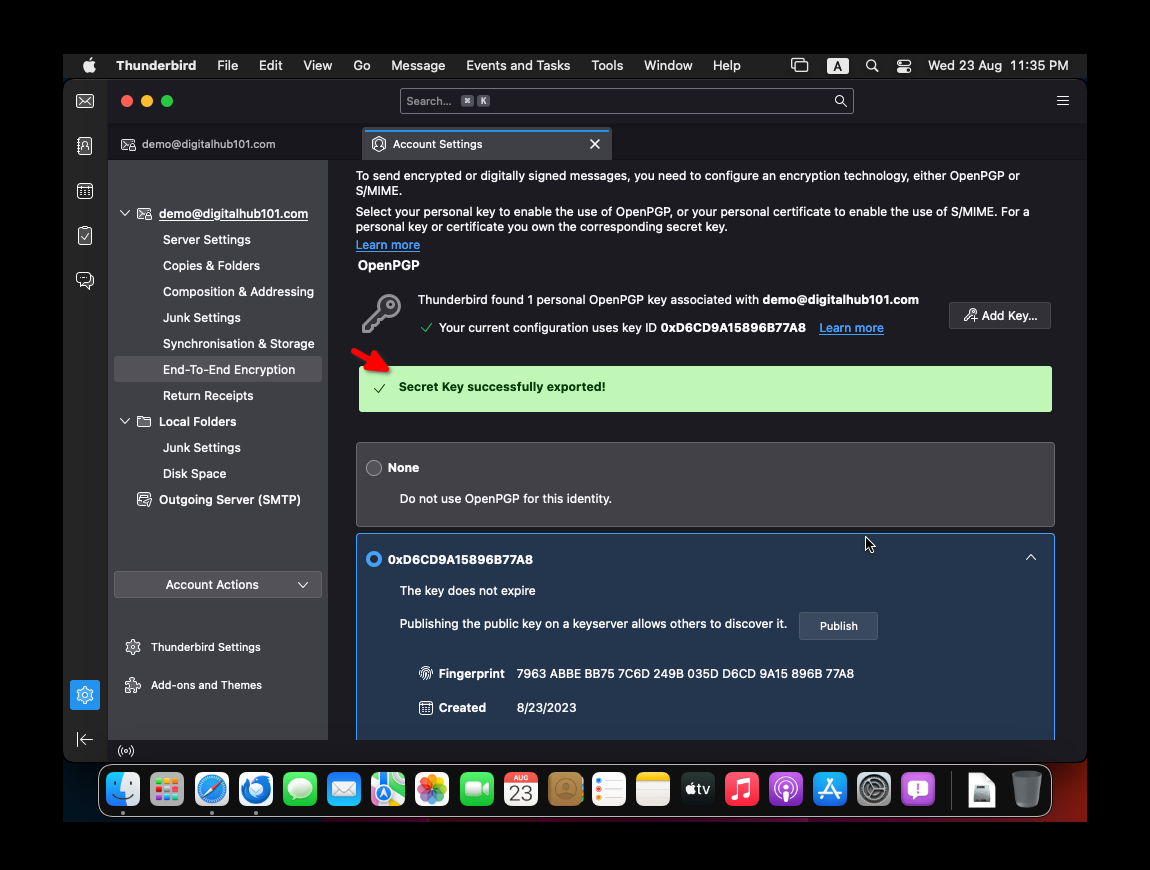Open Spotlight search in the menu bar

point(872,66)
